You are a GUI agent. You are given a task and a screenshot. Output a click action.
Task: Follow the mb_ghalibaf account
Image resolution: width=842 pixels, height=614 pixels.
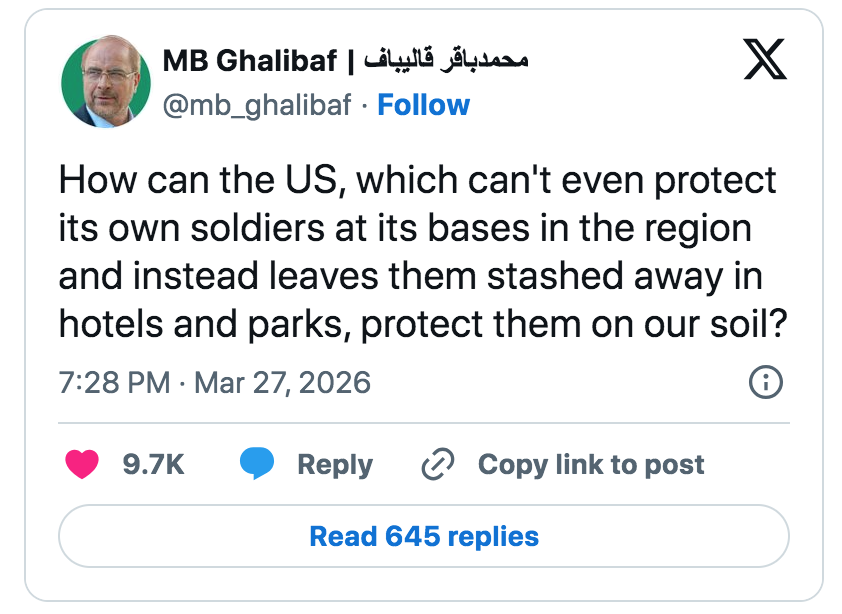423,105
